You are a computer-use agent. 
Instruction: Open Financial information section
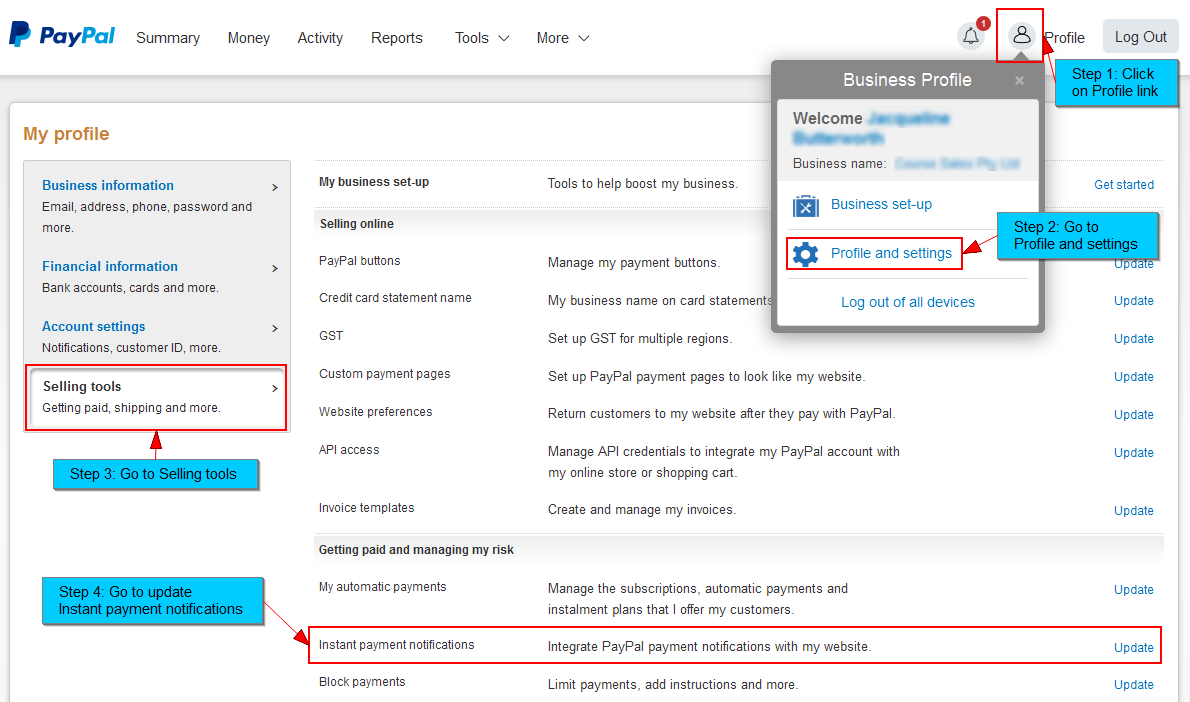(x=110, y=266)
